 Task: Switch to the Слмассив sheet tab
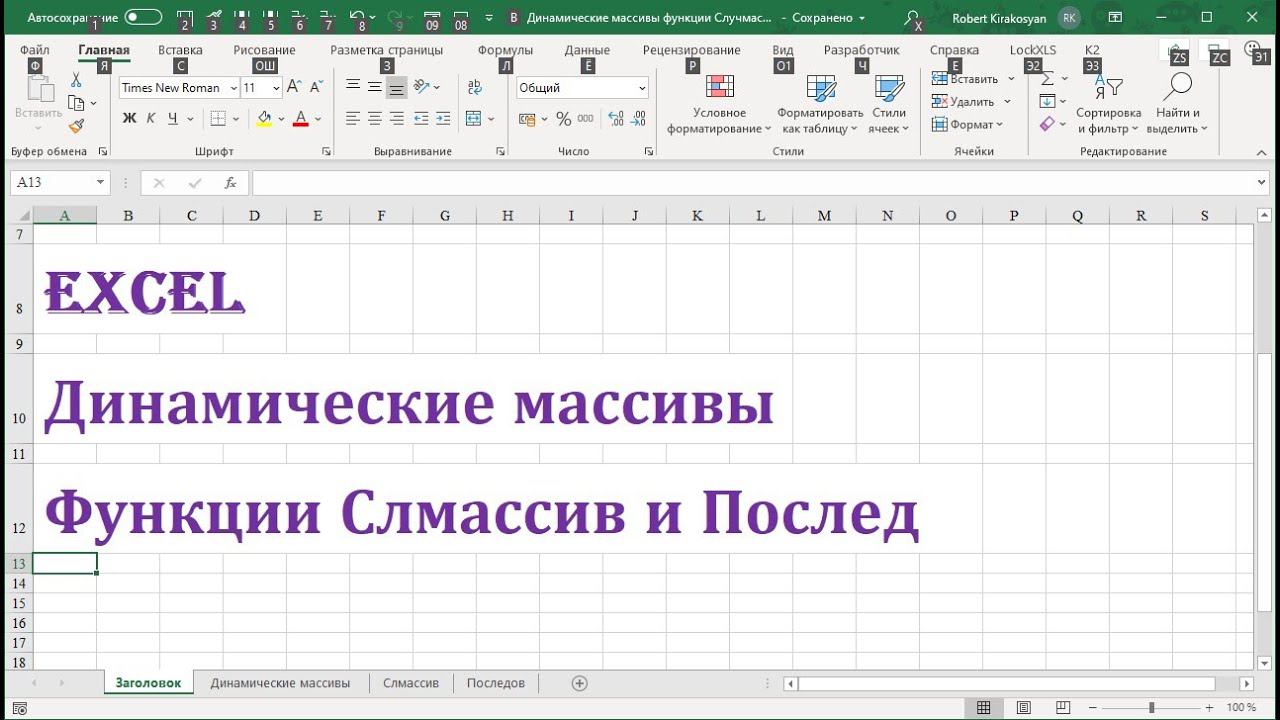[x=411, y=683]
